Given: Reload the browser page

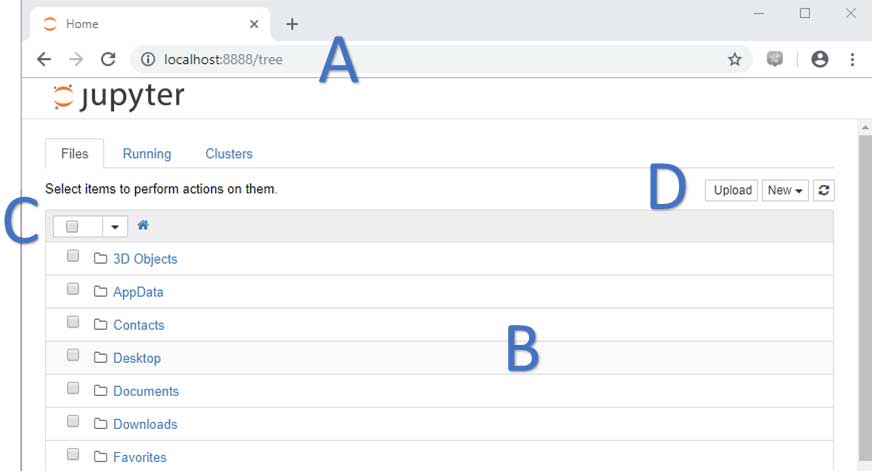Looking at the screenshot, I should 108,59.
